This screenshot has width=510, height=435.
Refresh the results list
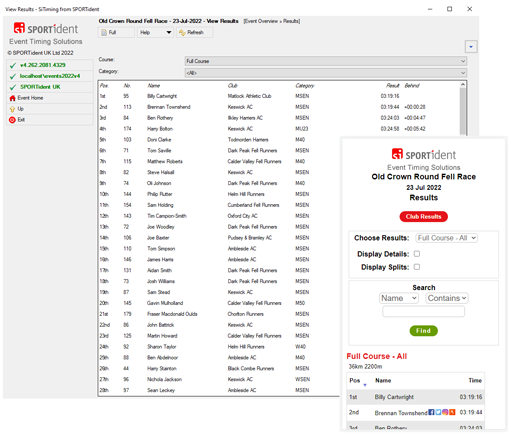(195, 32)
